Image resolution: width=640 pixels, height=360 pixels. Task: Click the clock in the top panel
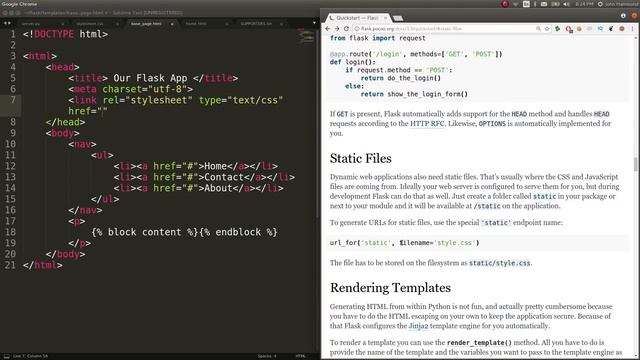pyautogui.click(x=584, y=4)
